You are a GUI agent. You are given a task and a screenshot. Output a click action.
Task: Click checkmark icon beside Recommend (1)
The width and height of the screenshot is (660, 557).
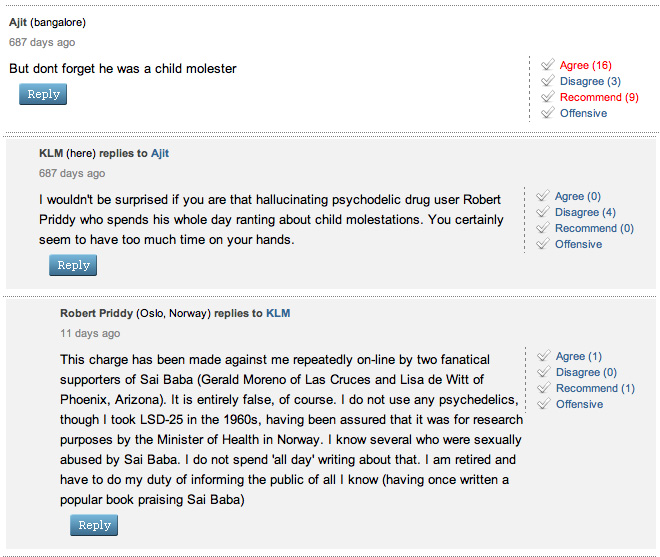543,388
